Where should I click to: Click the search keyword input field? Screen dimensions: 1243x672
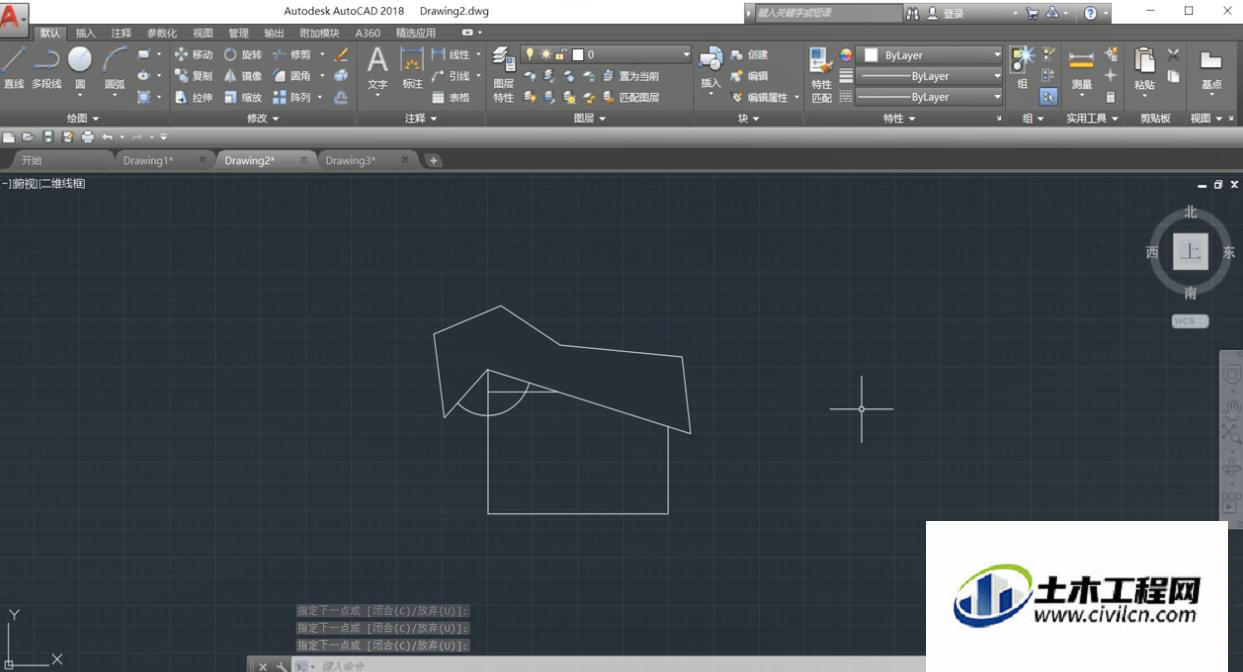click(x=828, y=13)
